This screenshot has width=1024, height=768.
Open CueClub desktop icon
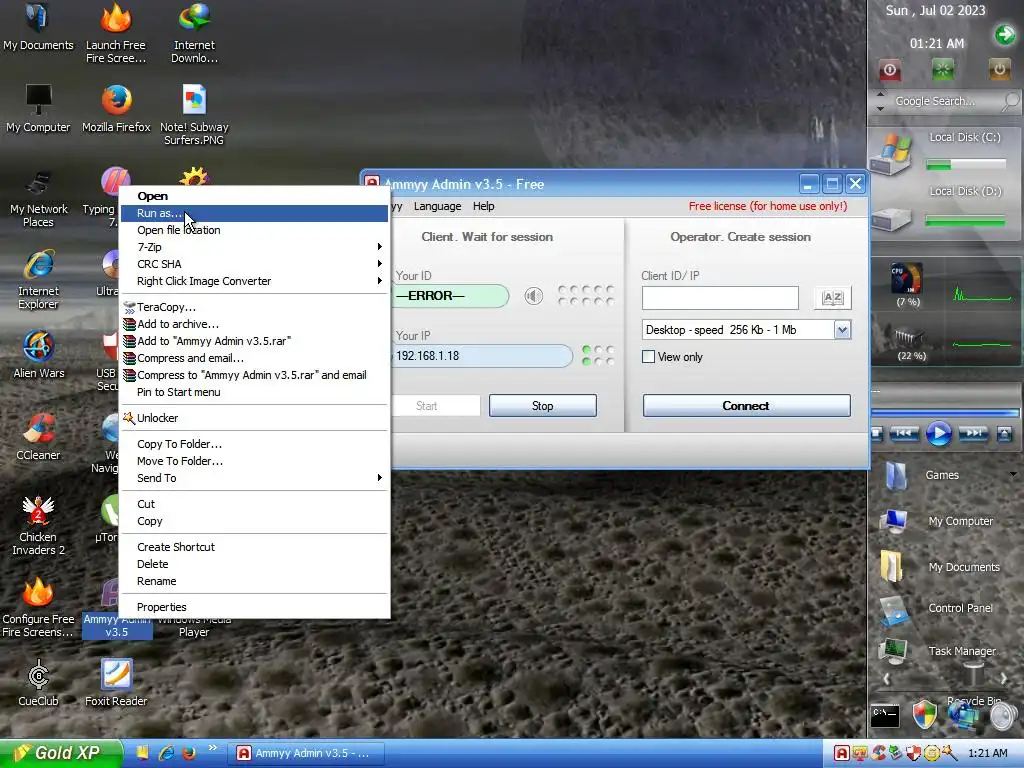click(39, 683)
